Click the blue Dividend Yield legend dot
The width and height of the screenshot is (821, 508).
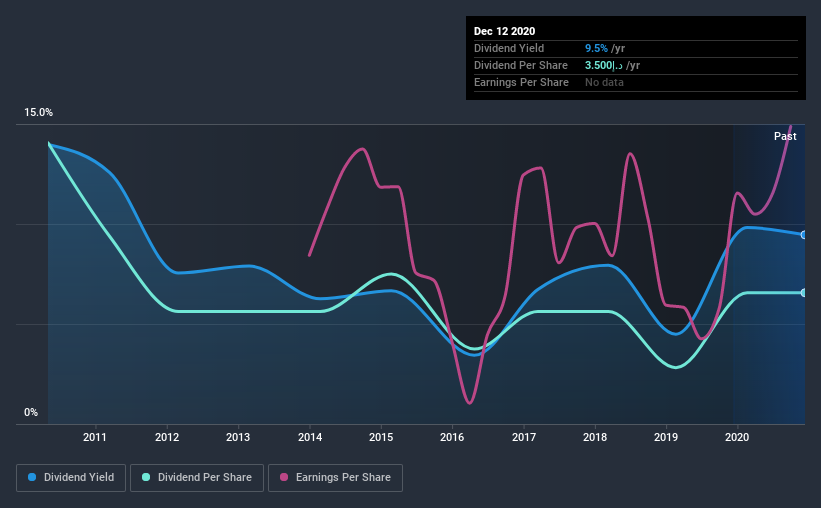[x=32, y=477]
